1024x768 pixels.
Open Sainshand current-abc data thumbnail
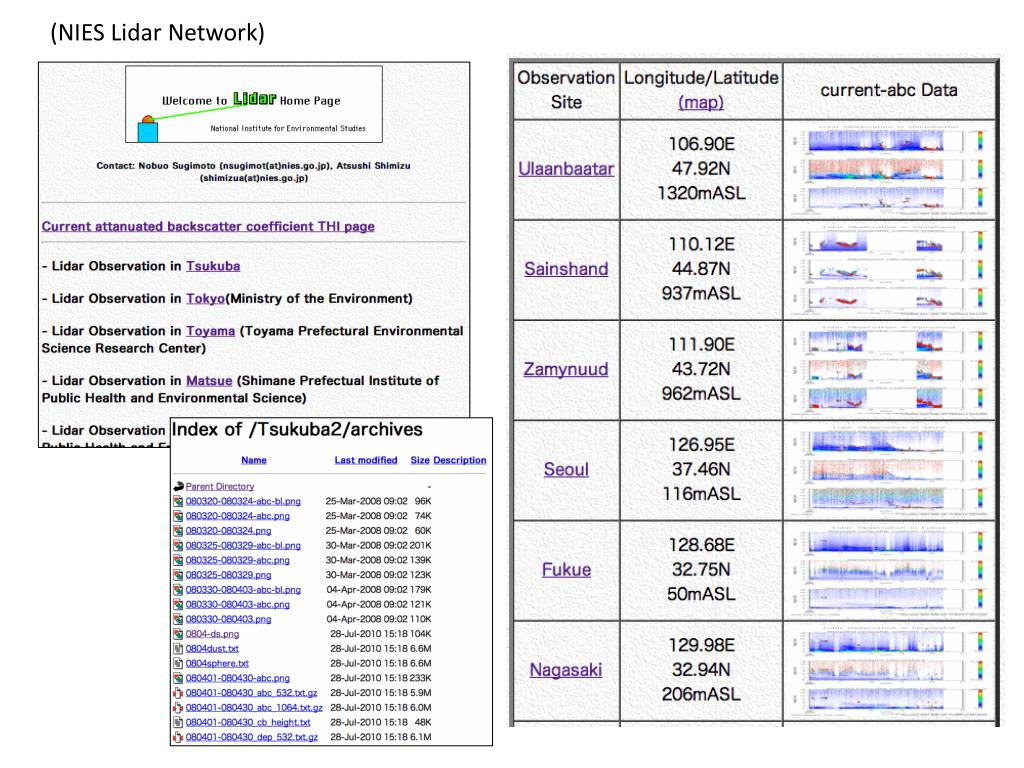coord(889,270)
